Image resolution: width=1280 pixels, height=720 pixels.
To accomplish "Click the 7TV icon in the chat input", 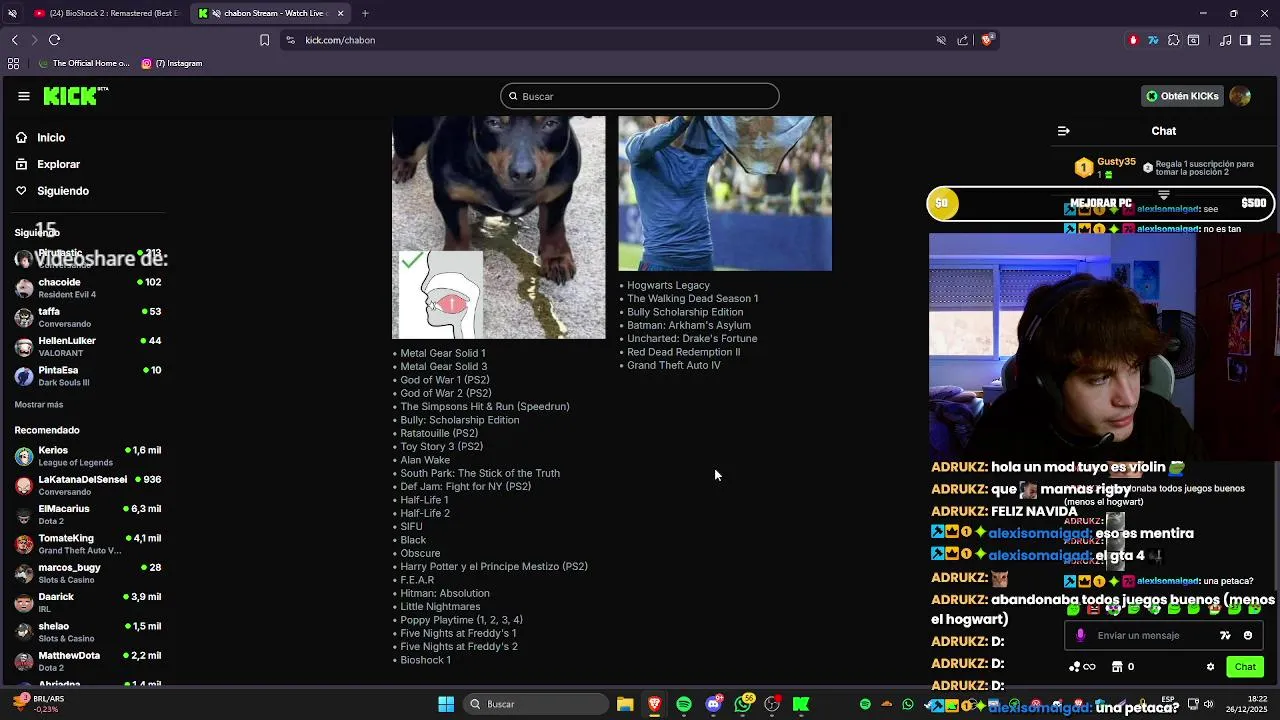I will 1225,635.
